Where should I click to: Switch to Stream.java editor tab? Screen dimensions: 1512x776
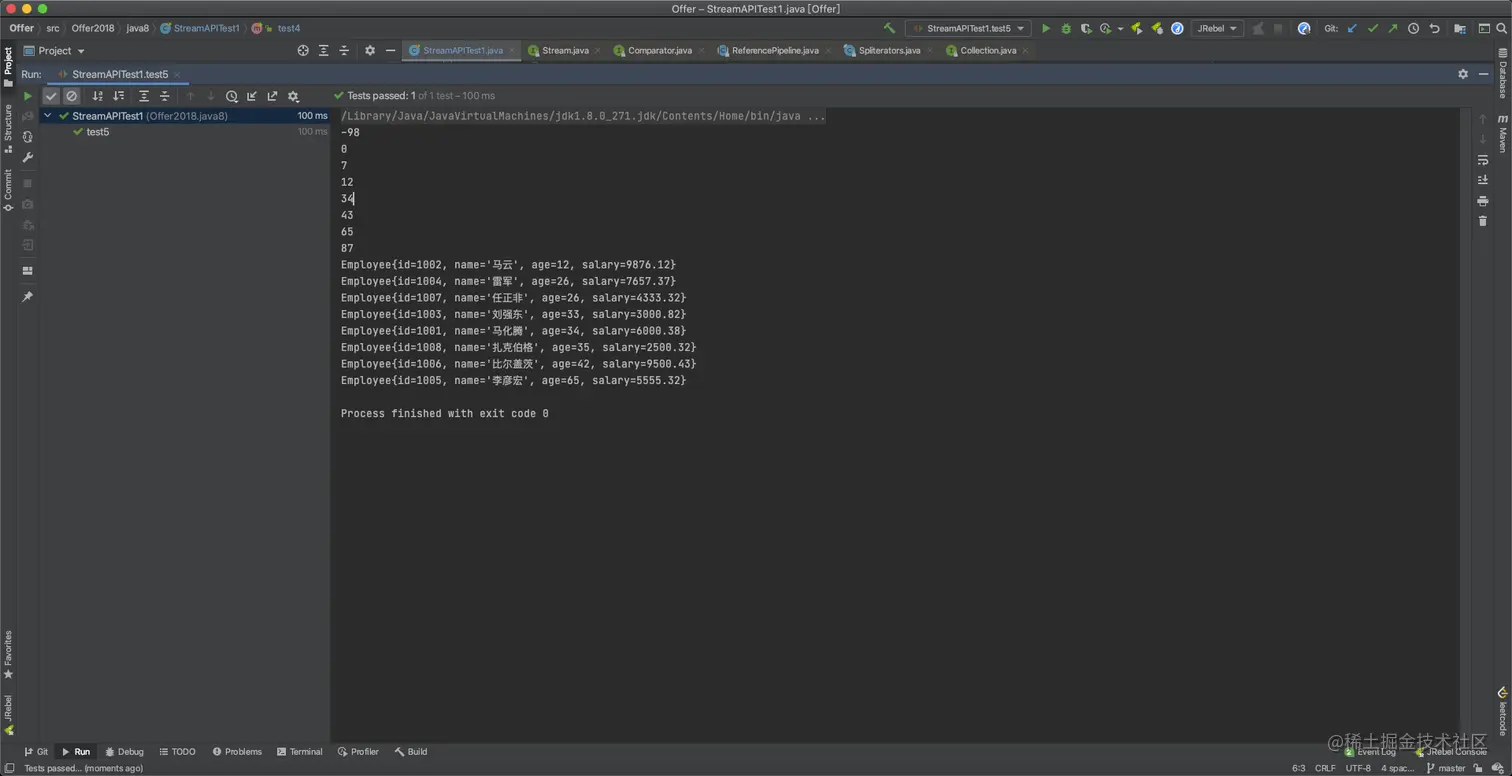click(564, 51)
